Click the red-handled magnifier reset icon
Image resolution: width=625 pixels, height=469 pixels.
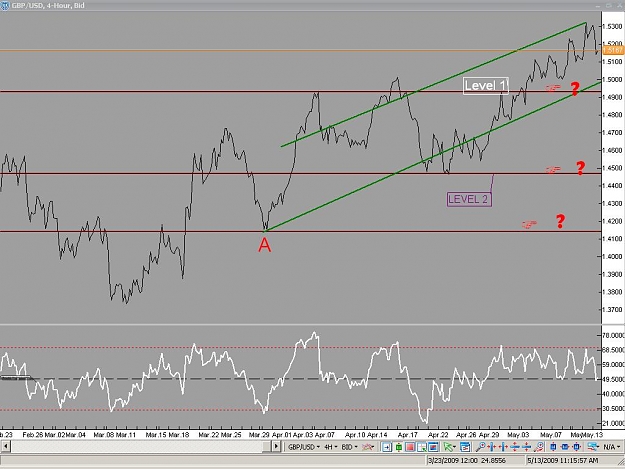pyautogui.click(x=539, y=447)
